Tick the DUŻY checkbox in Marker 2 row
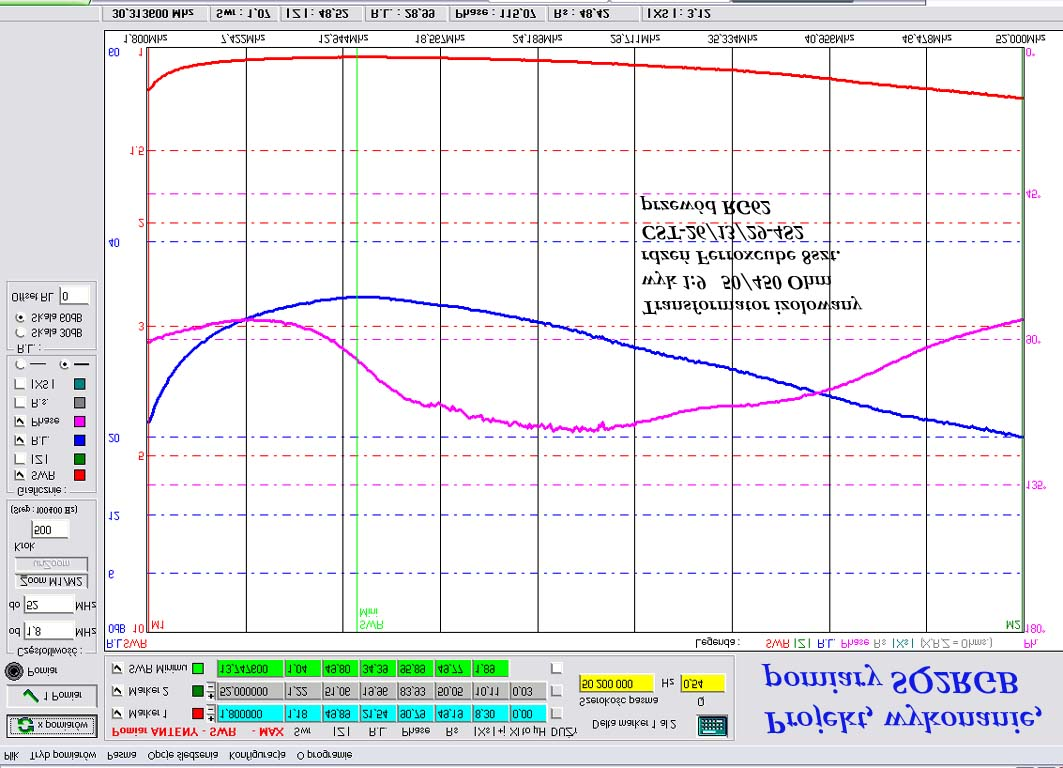The height and width of the screenshot is (768, 1063). (557, 691)
